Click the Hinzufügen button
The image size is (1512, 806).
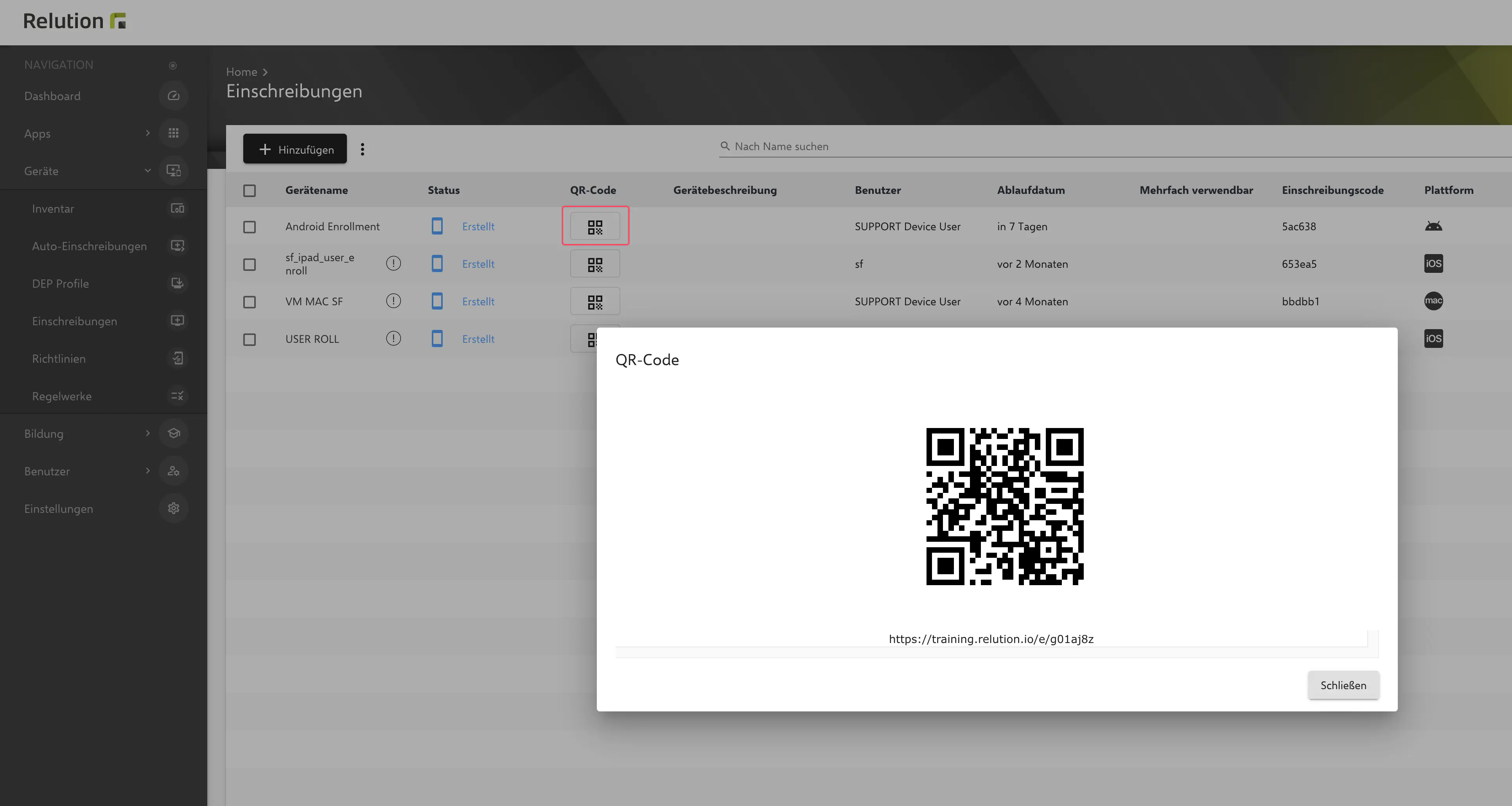point(294,149)
